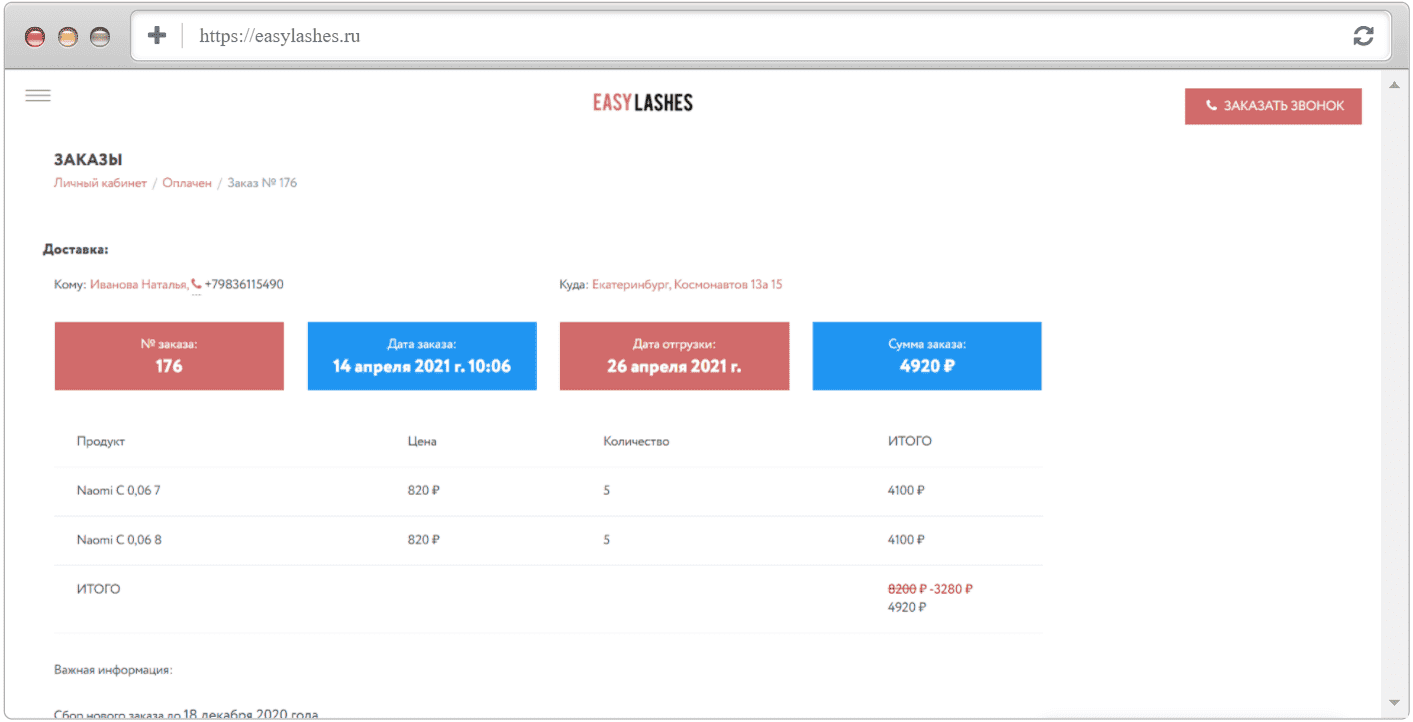Click the Дата заказа blue tile
Screen dimensions: 1413x722
point(422,356)
